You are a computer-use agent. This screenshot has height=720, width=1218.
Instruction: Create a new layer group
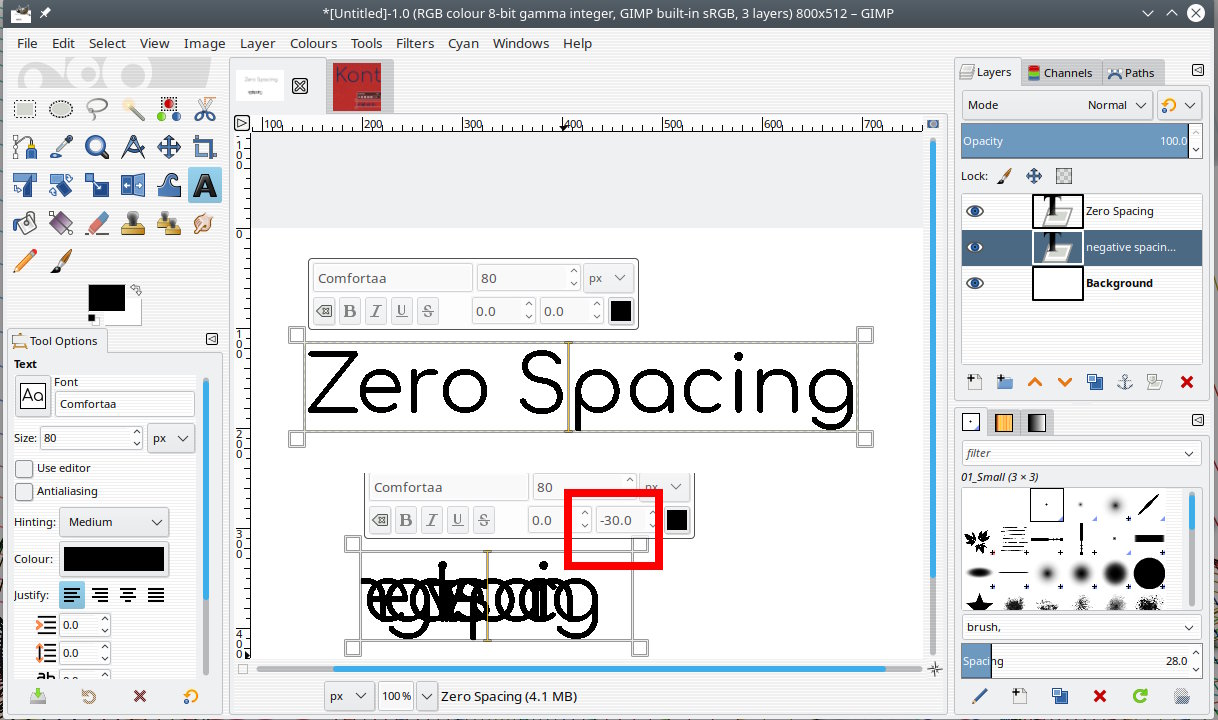[1005, 382]
